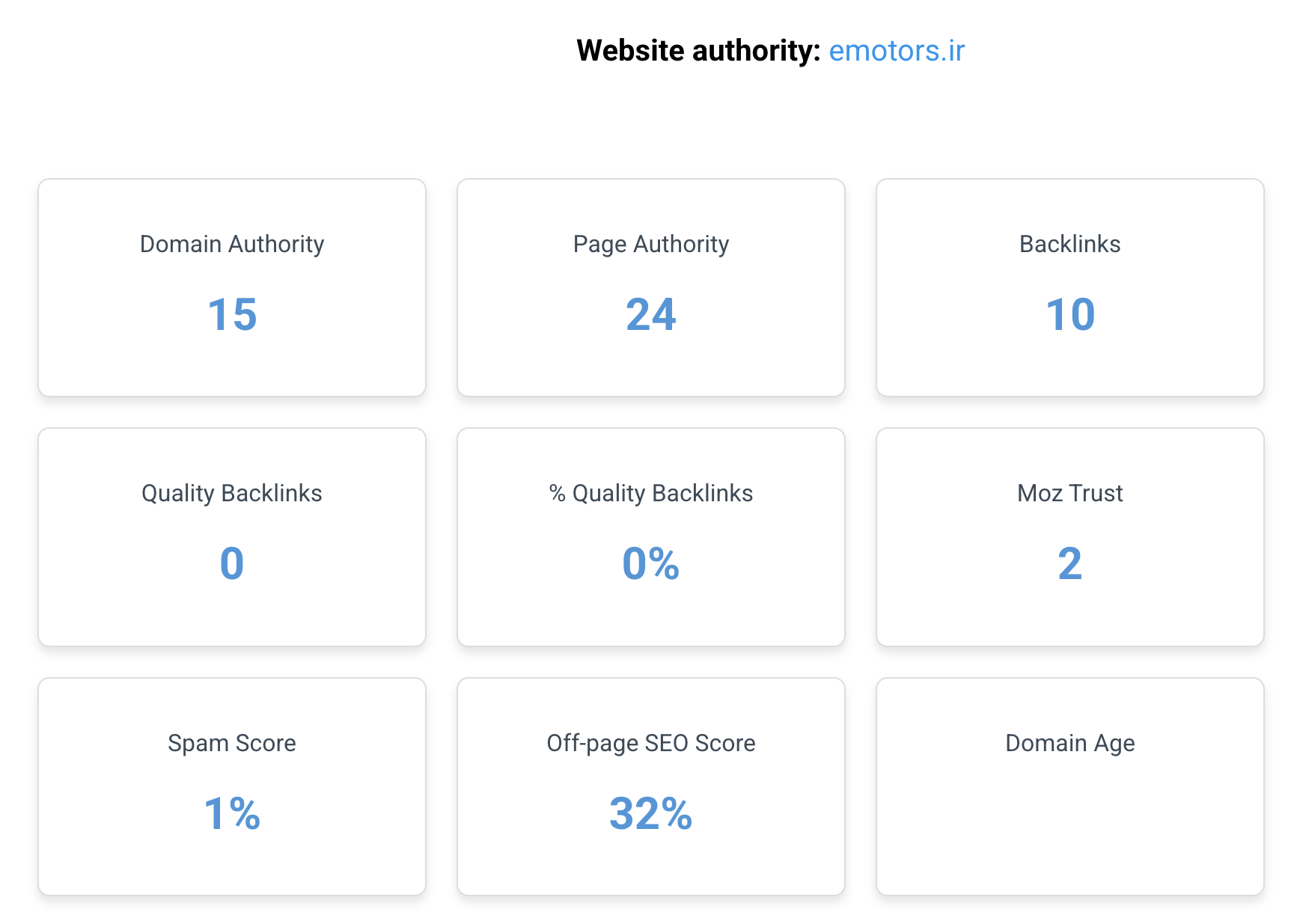
Task: Click the Off-page SEO Score label
Action: point(650,743)
